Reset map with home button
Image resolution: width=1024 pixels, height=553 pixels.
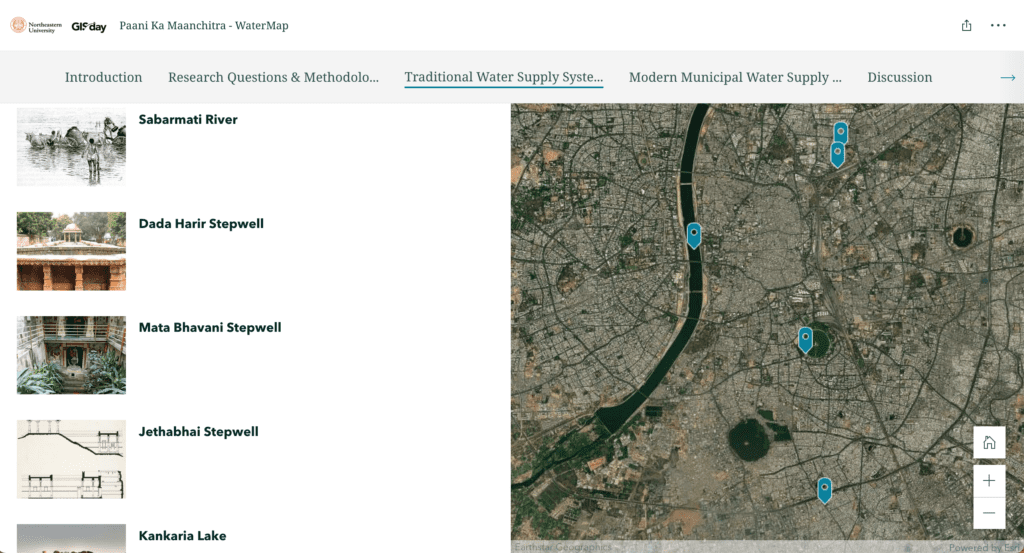pos(989,443)
